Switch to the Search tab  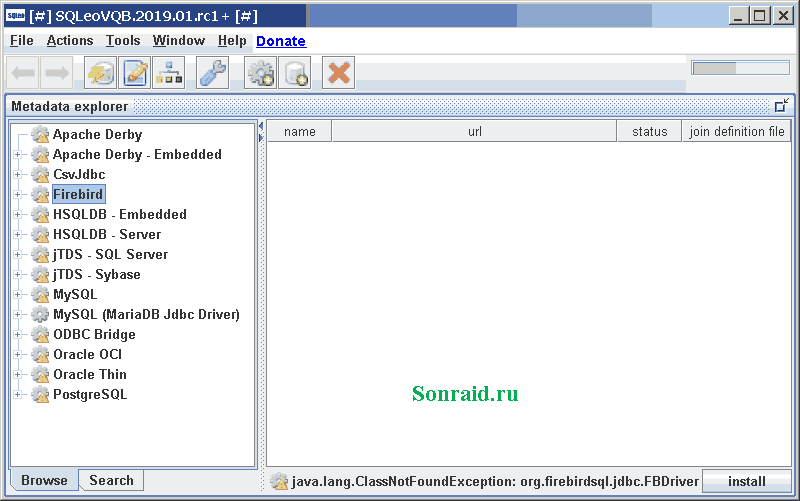pos(111,481)
